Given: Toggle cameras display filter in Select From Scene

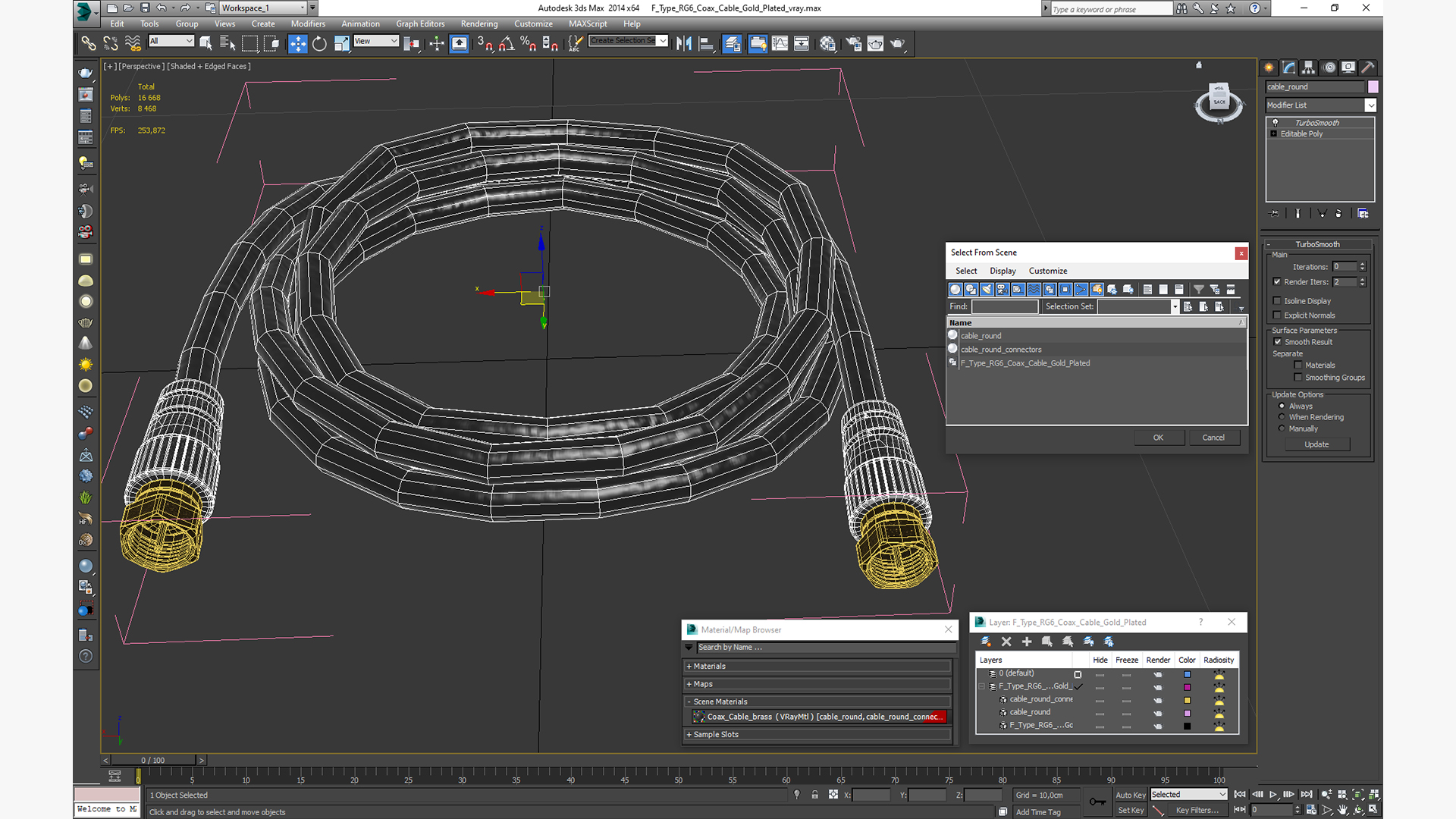Looking at the screenshot, I should tap(1003, 289).
